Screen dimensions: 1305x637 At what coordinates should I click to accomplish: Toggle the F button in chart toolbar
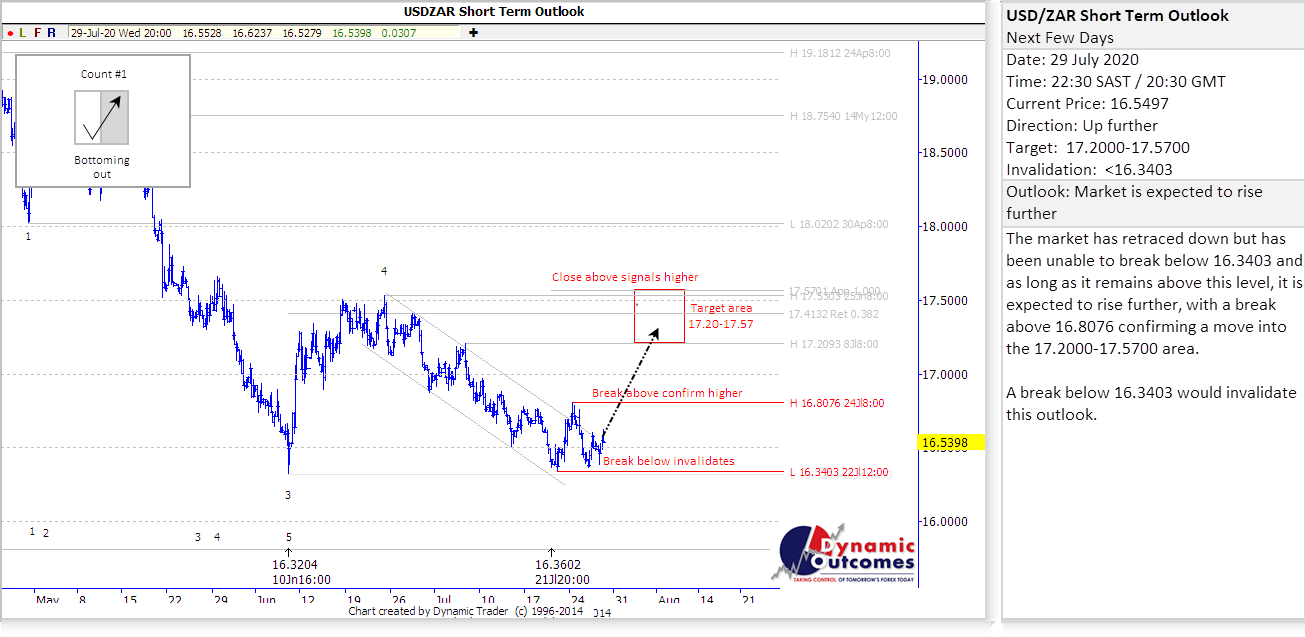tap(37, 32)
